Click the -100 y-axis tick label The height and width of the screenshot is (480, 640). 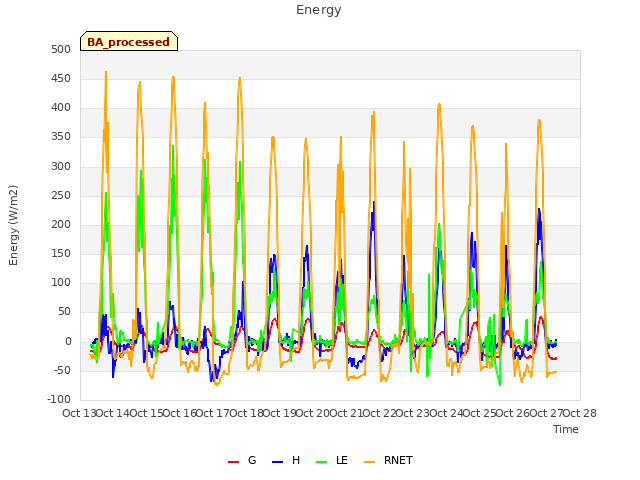59,399
